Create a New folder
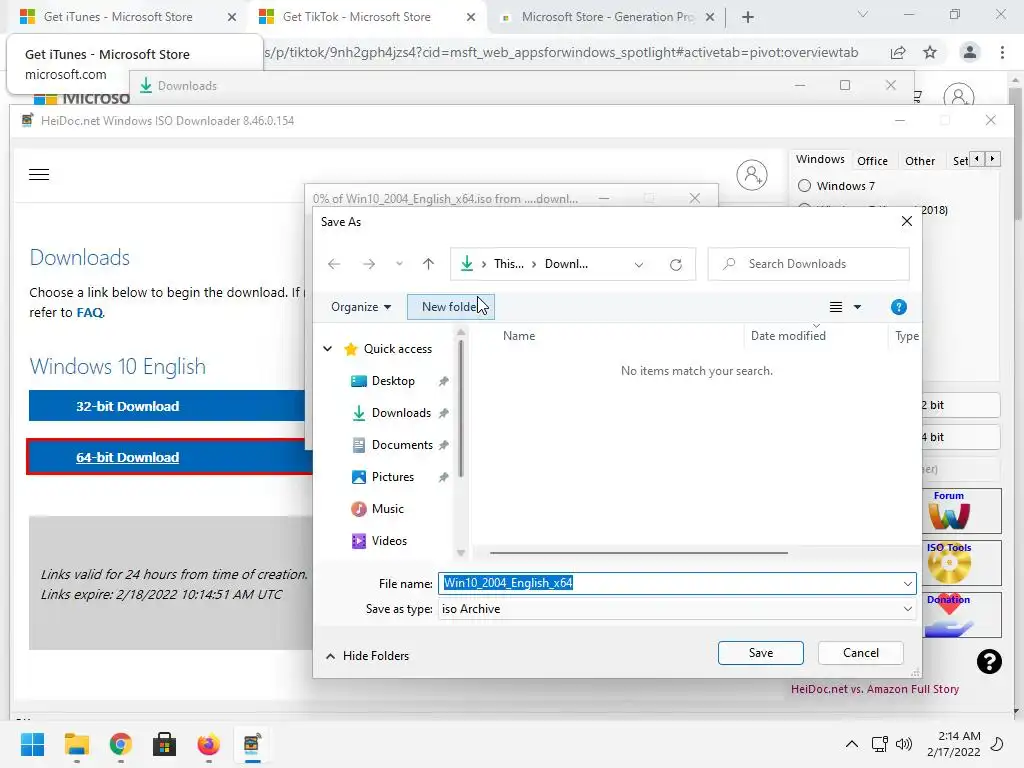This screenshot has height=768, width=1024. point(451,307)
